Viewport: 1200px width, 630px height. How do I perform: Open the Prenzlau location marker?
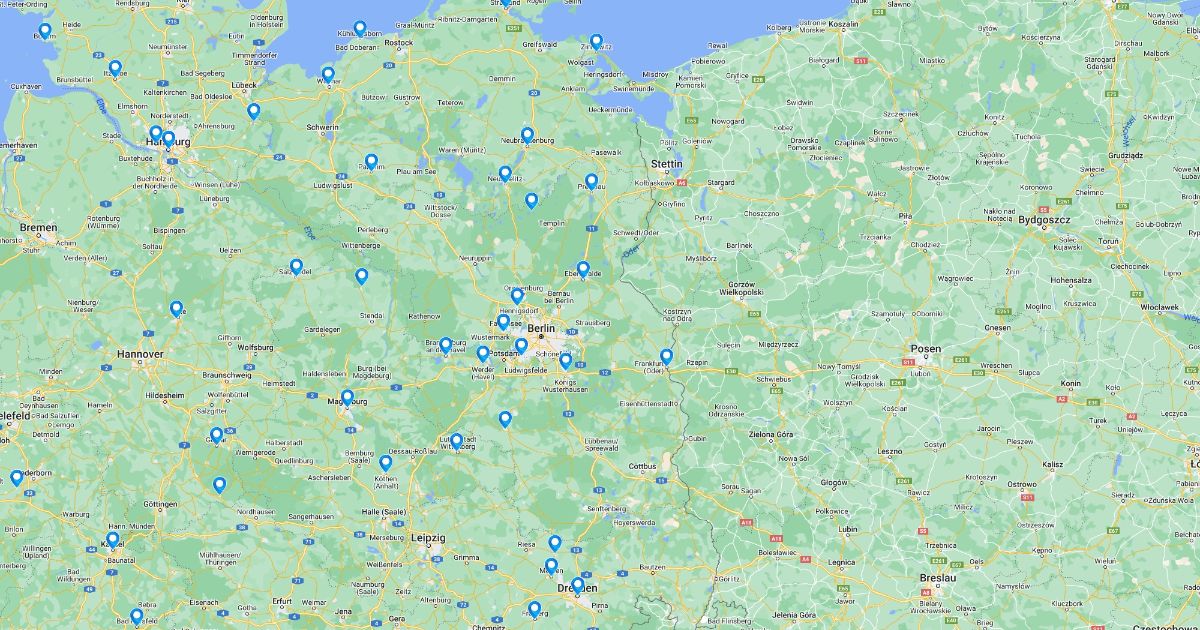[x=591, y=181]
